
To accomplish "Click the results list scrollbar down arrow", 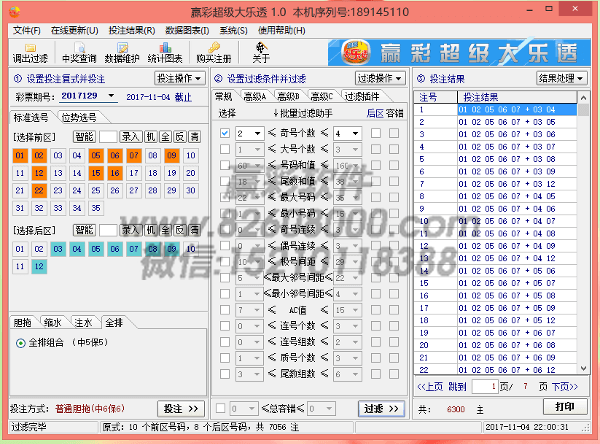I will tap(584, 369).
